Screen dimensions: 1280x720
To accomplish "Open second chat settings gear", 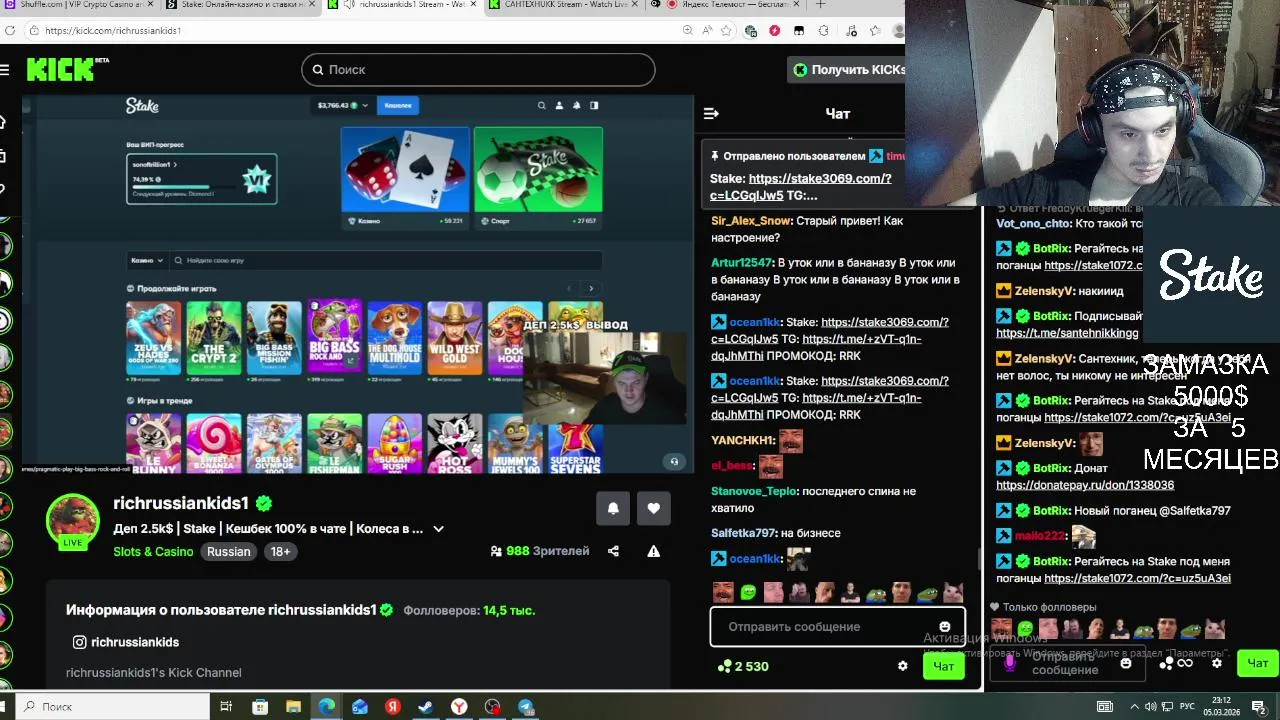I will pos(1217,663).
